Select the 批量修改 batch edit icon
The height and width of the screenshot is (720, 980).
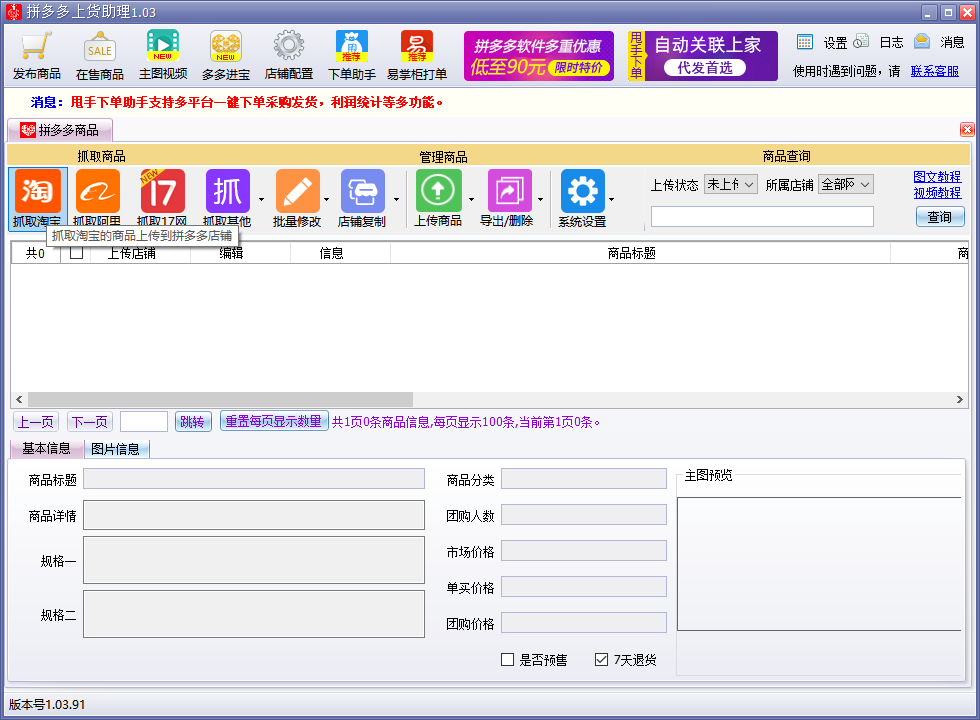click(x=297, y=192)
